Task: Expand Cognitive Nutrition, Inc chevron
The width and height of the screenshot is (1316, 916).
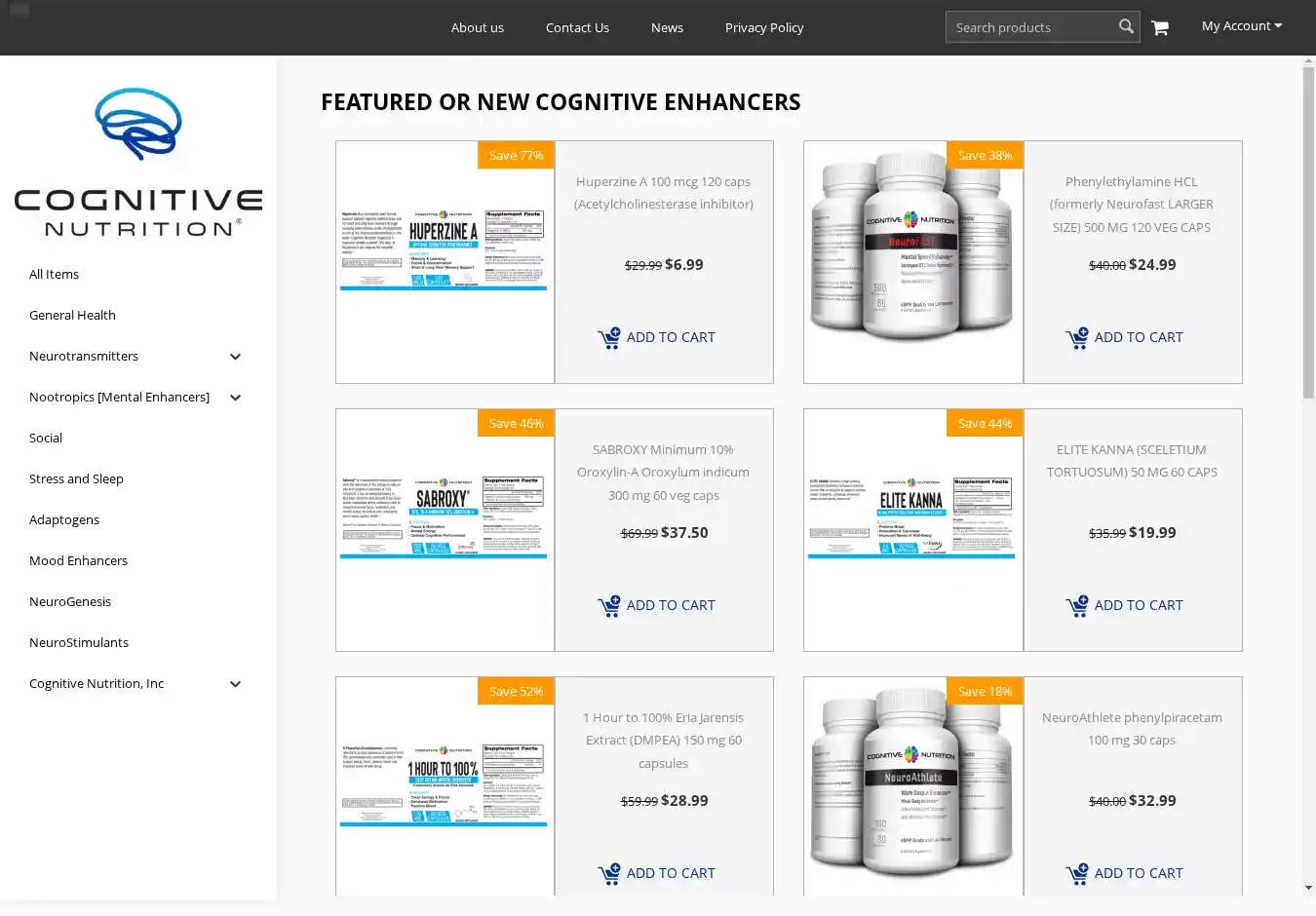Action: tap(235, 684)
